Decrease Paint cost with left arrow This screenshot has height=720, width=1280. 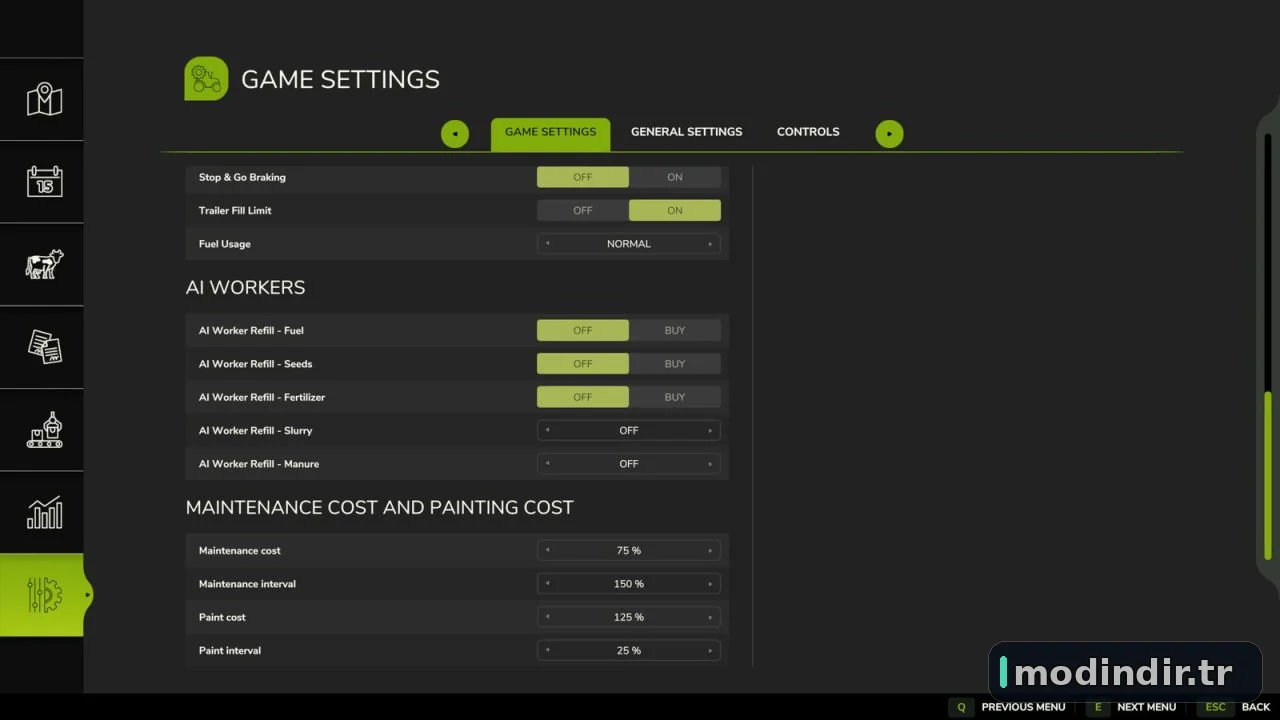click(547, 617)
